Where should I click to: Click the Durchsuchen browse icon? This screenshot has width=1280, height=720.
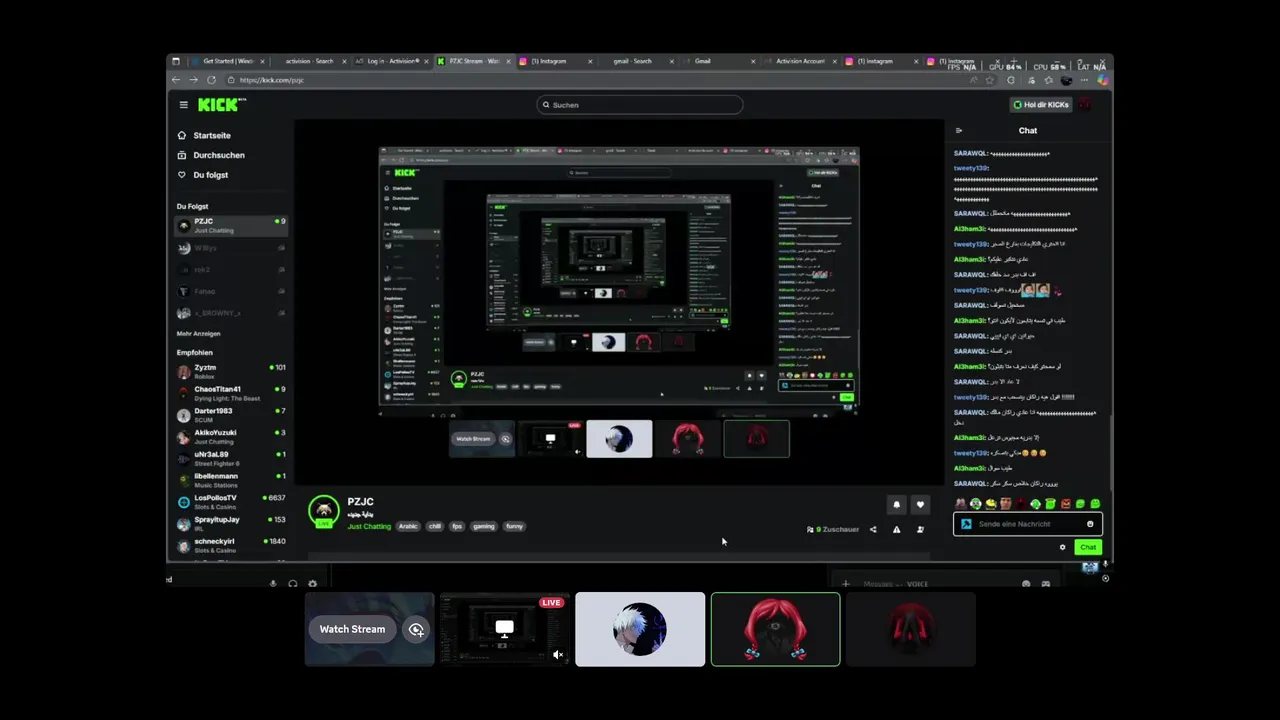coord(182,155)
